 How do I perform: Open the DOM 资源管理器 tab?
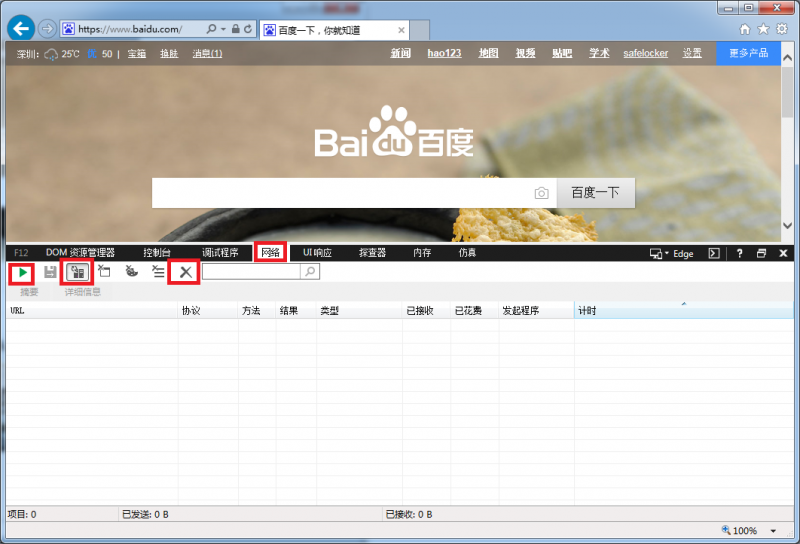pyautogui.click(x=80, y=253)
